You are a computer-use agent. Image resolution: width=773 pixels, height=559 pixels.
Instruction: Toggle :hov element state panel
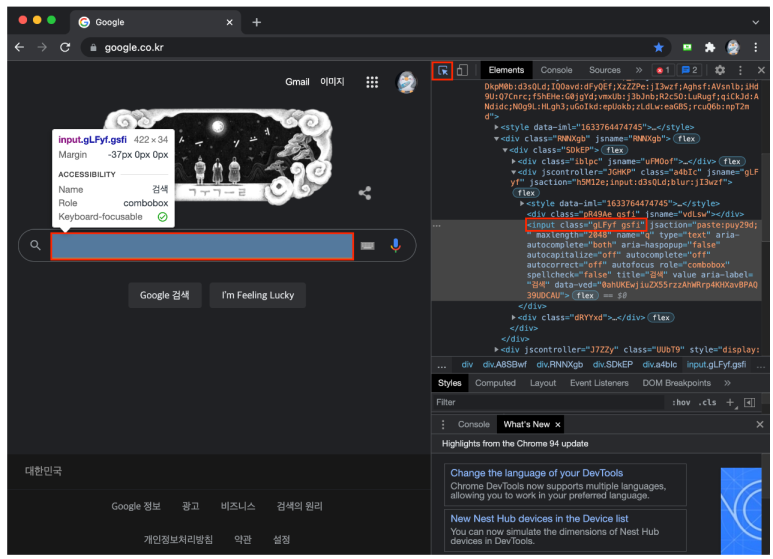[x=681, y=402]
